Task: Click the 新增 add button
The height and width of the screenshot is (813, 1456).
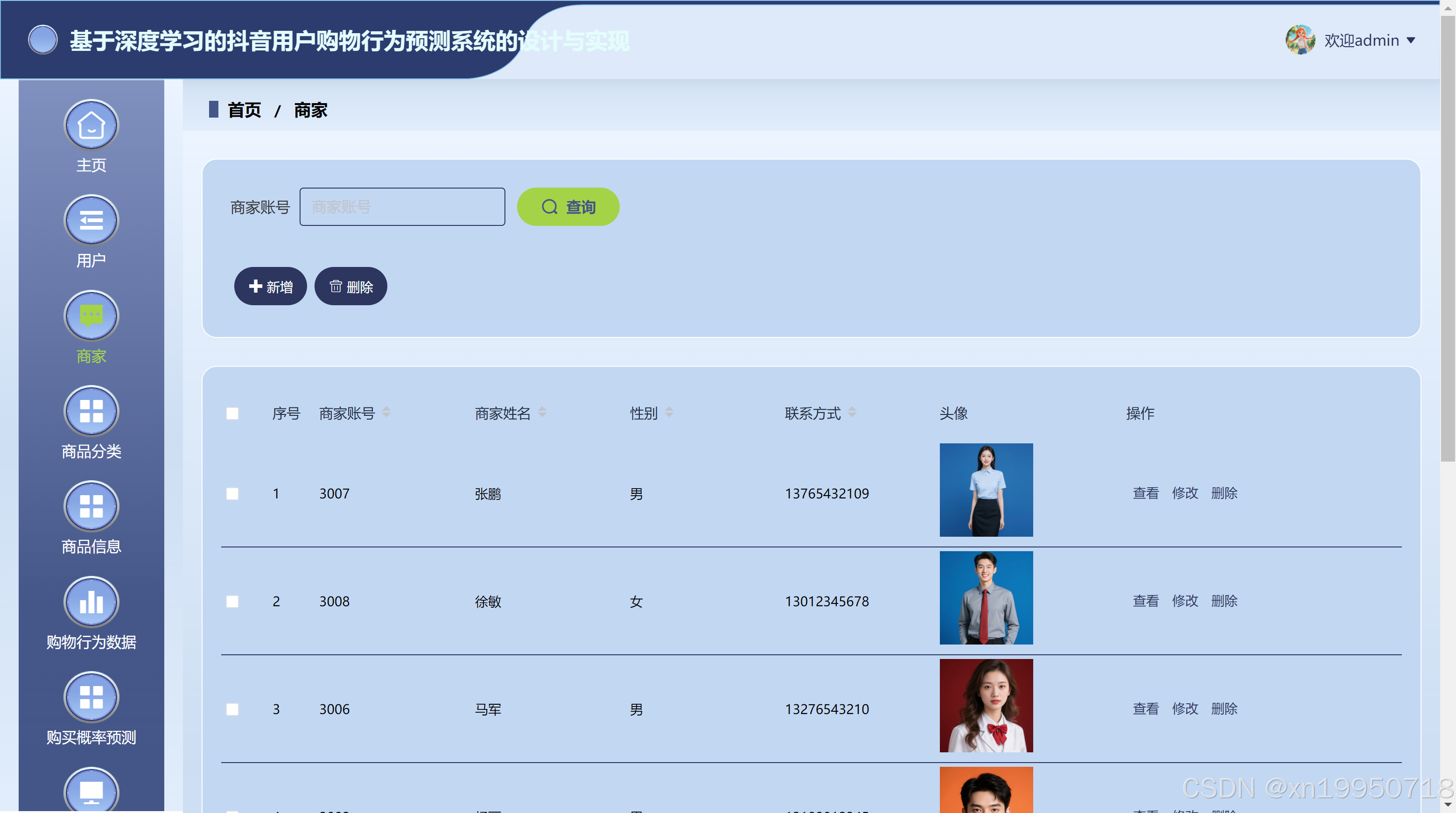Action: [x=270, y=286]
